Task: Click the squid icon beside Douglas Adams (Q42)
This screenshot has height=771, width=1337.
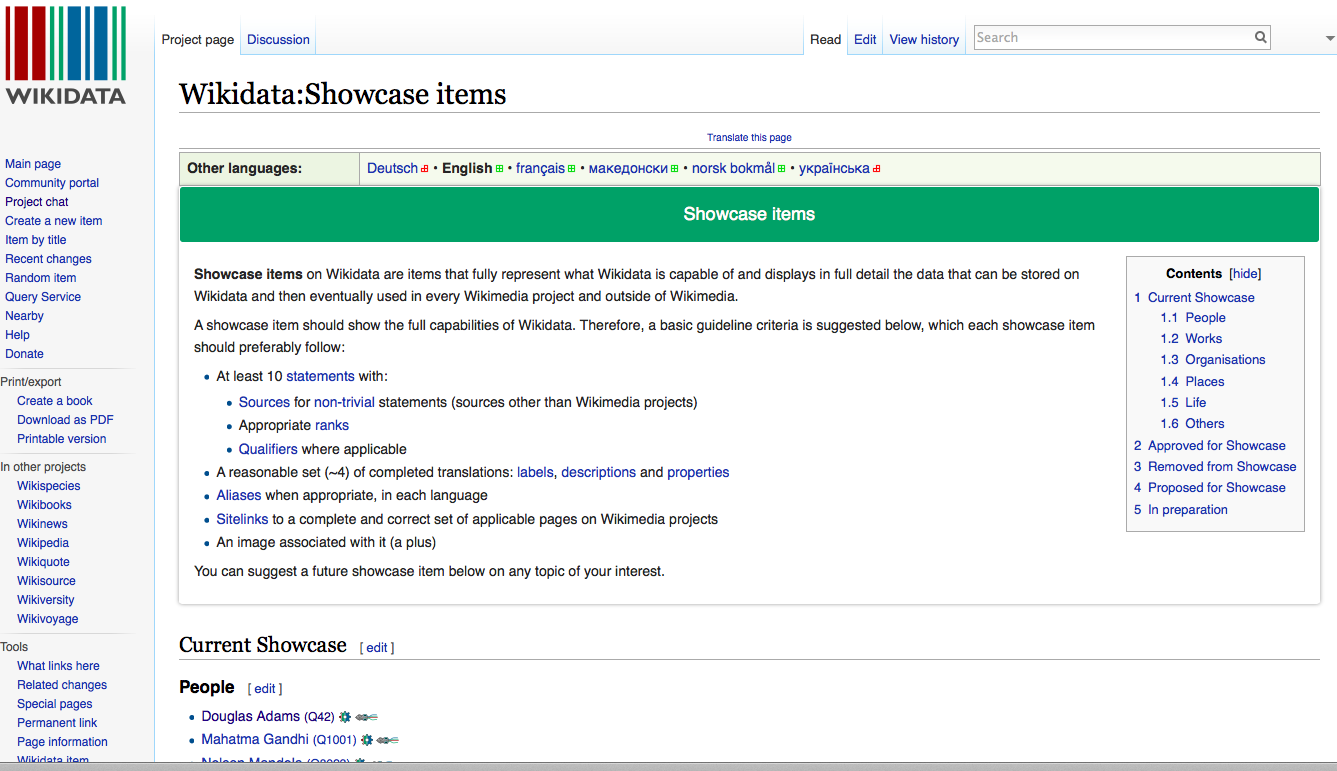Action: tap(367, 717)
